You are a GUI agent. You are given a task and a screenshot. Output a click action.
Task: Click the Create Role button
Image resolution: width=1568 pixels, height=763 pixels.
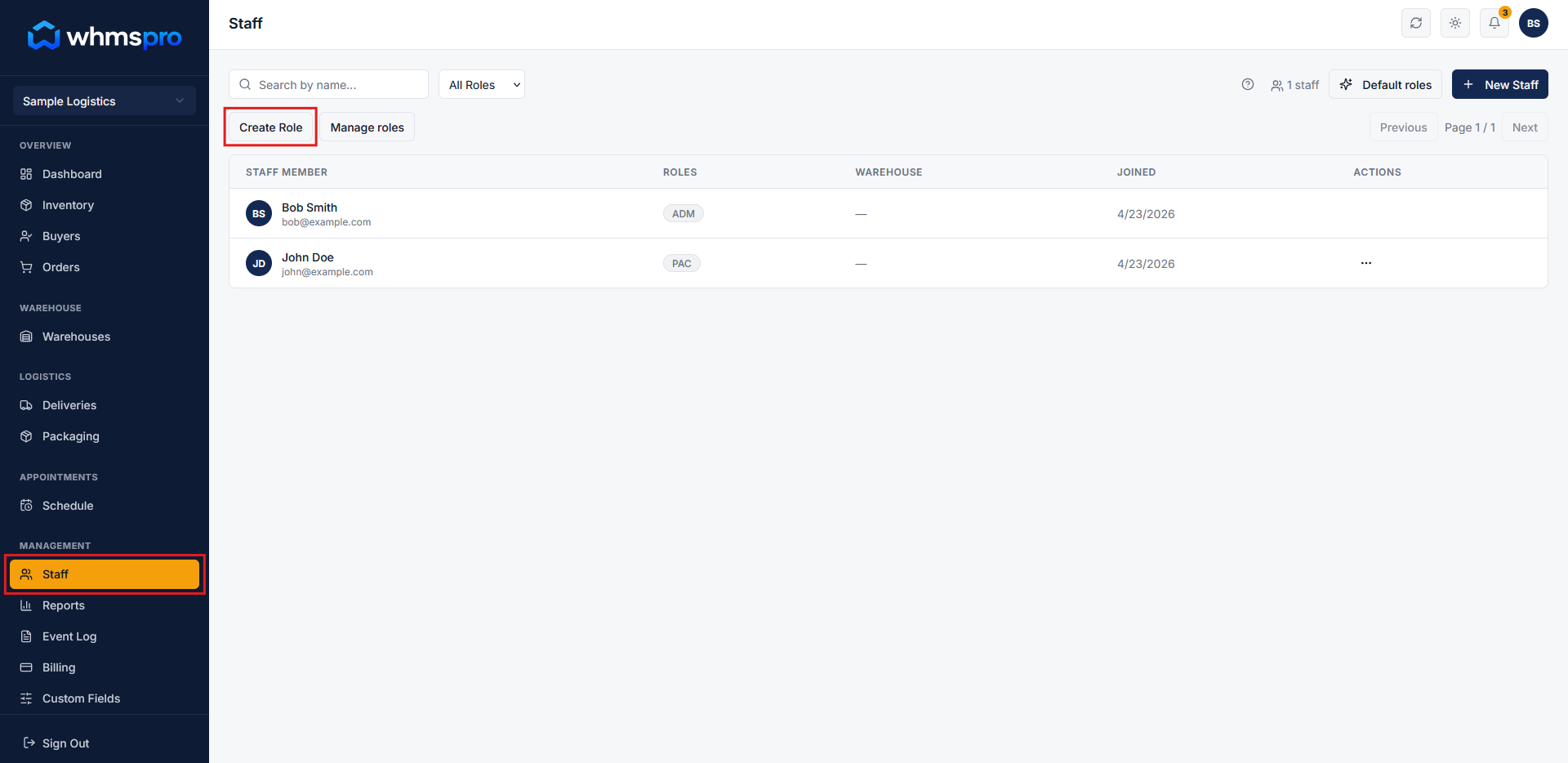point(271,127)
